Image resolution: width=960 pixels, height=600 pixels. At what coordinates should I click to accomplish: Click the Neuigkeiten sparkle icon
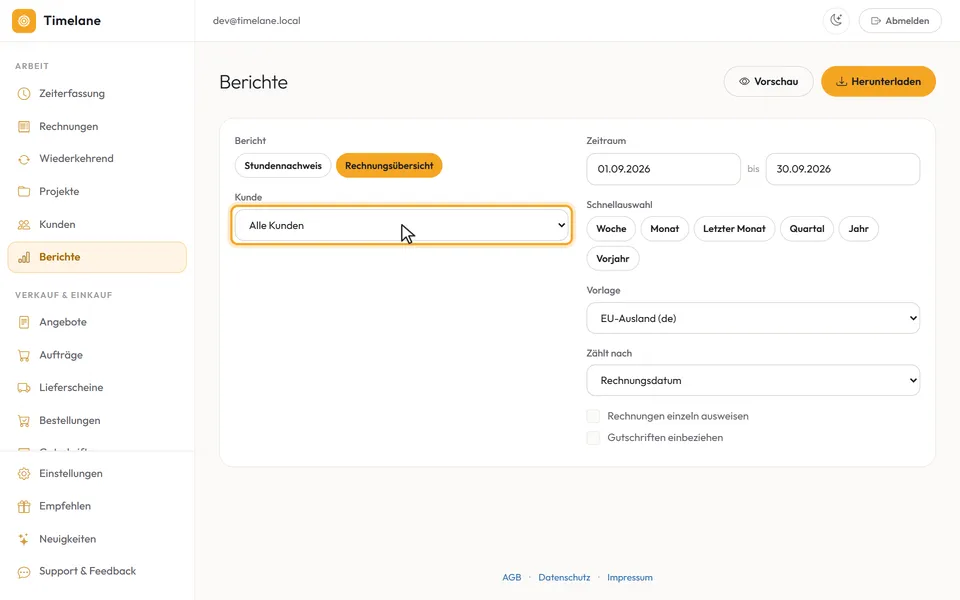[x=24, y=539]
